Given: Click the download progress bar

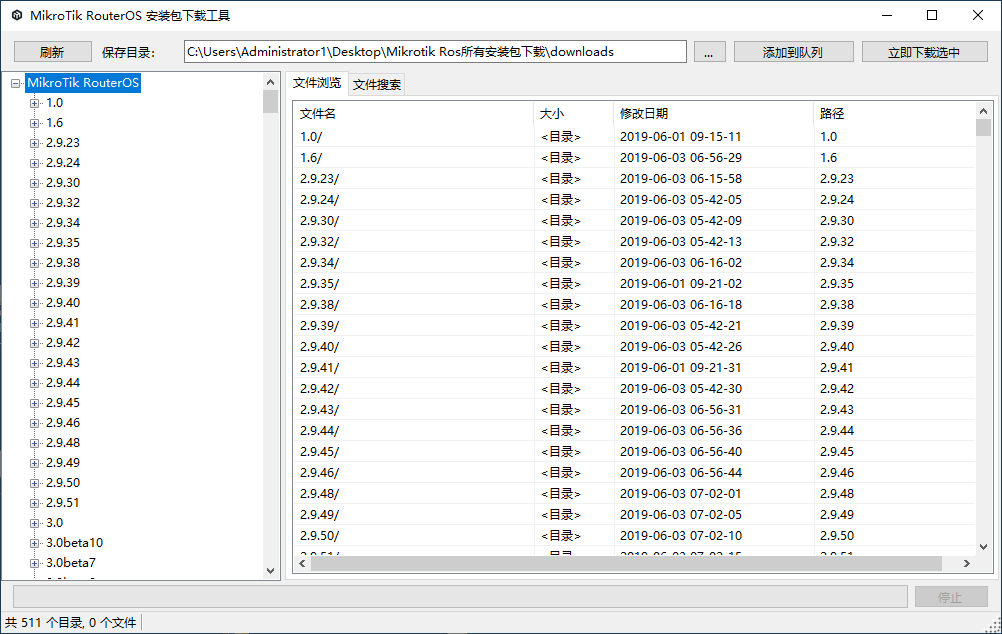Looking at the screenshot, I should click(x=460, y=597).
